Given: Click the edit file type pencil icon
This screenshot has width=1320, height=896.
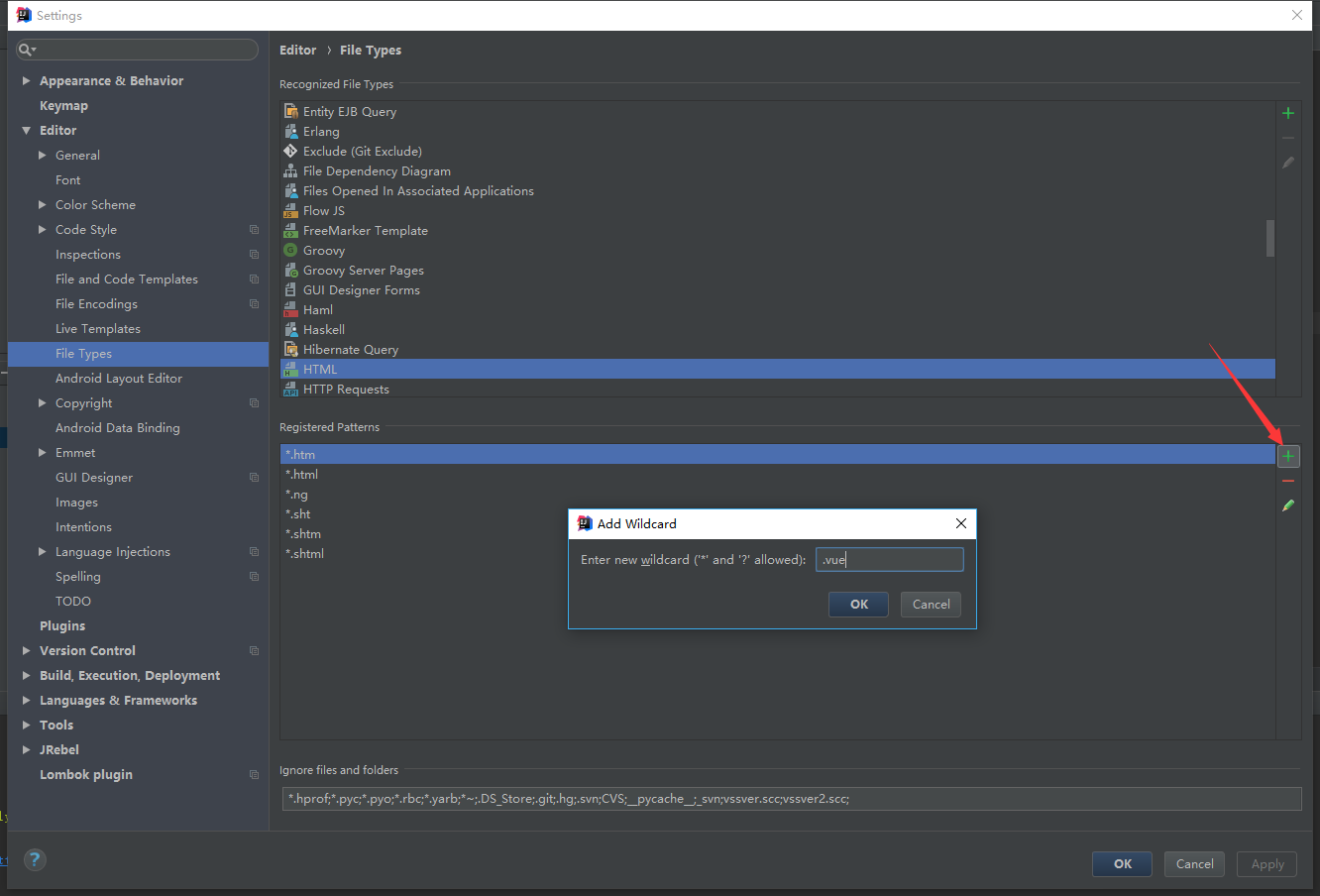Looking at the screenshot, I should pos(1288,163).
